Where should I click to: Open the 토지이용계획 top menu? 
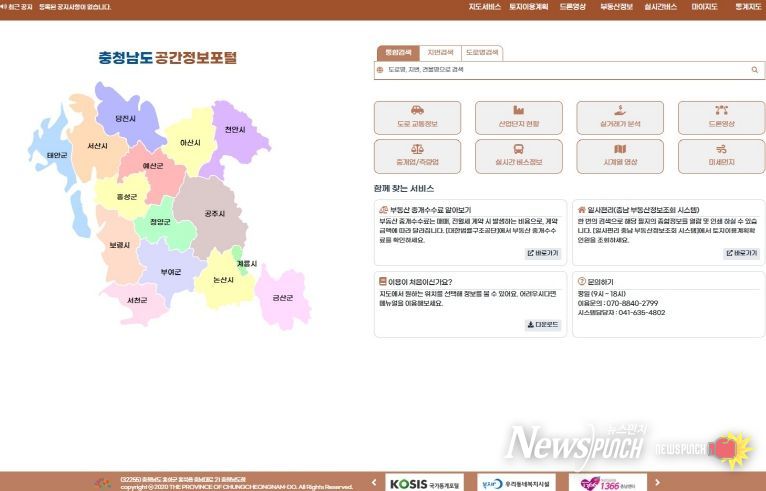pyautogui.click(x=528, y=6)
